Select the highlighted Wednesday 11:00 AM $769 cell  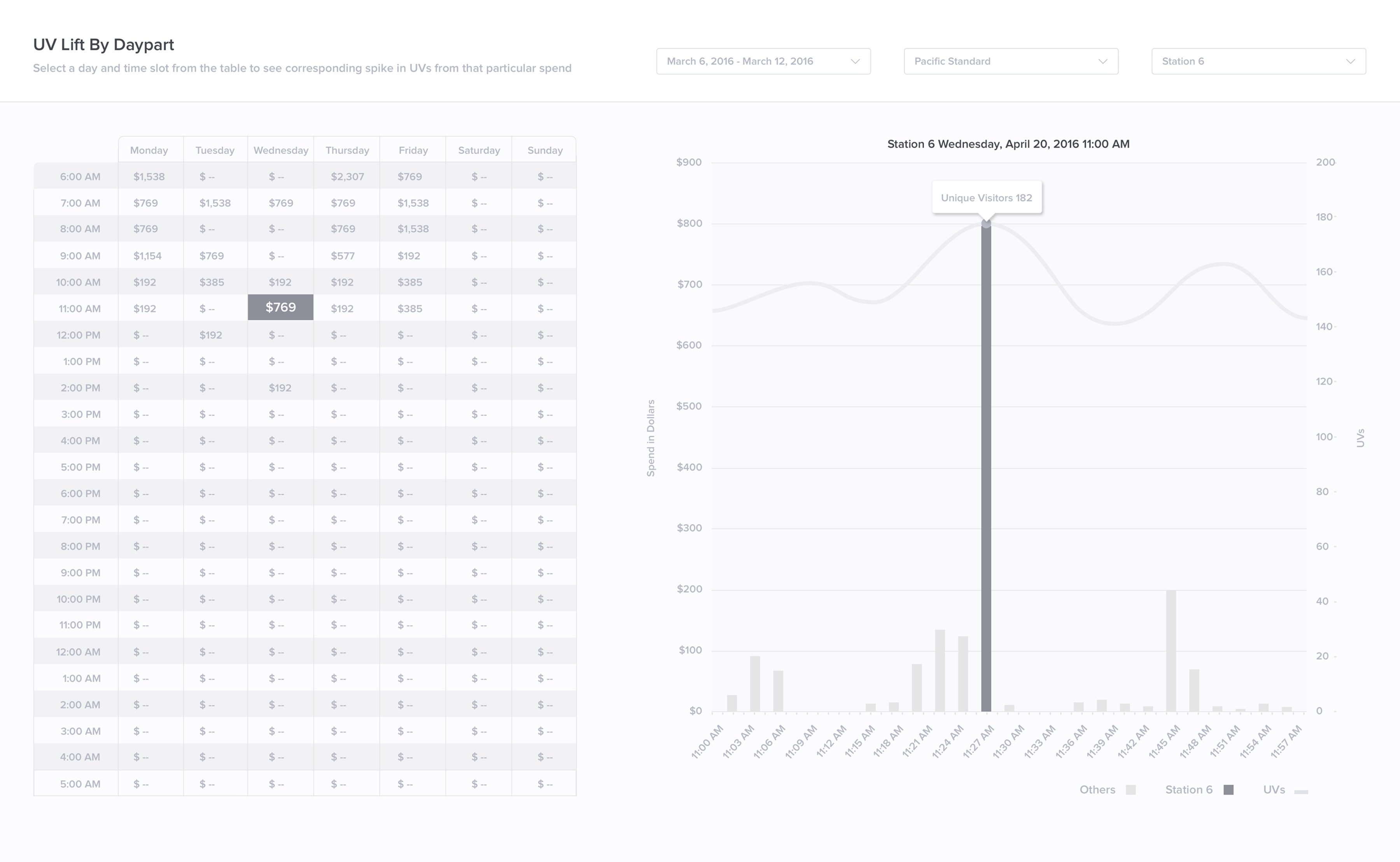click(280, 307)
